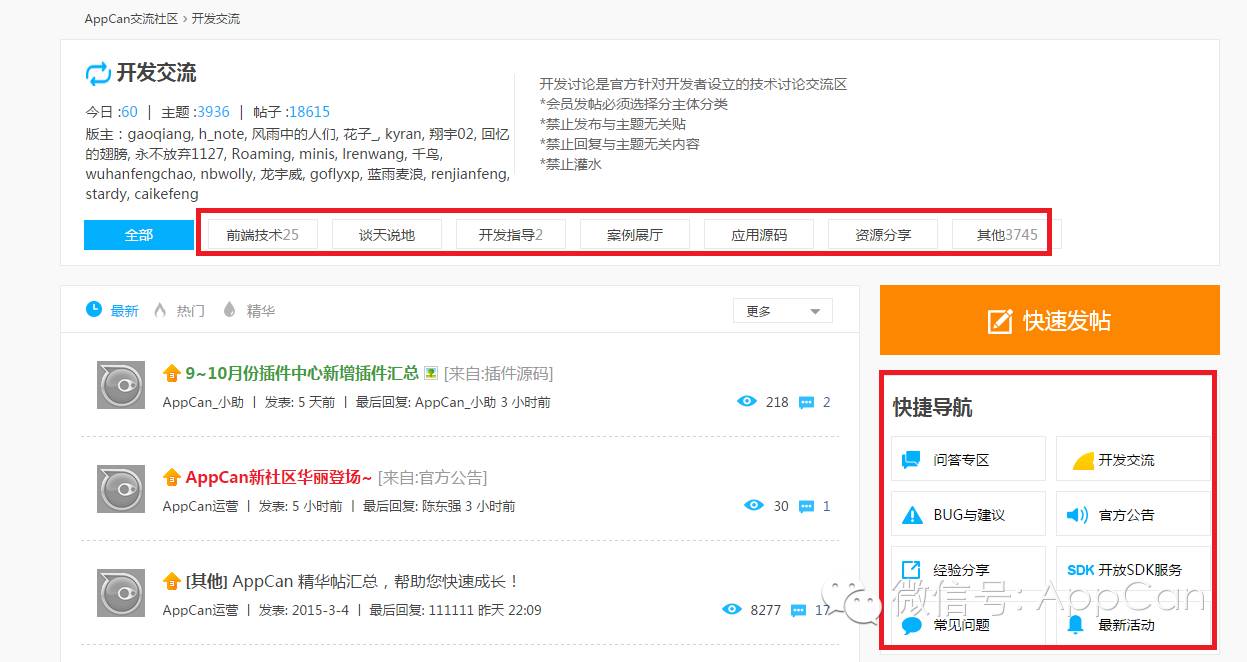Click the eye views icon showing 8277
The height and width of the screenshot is (662, 1247).
point(732,609)
